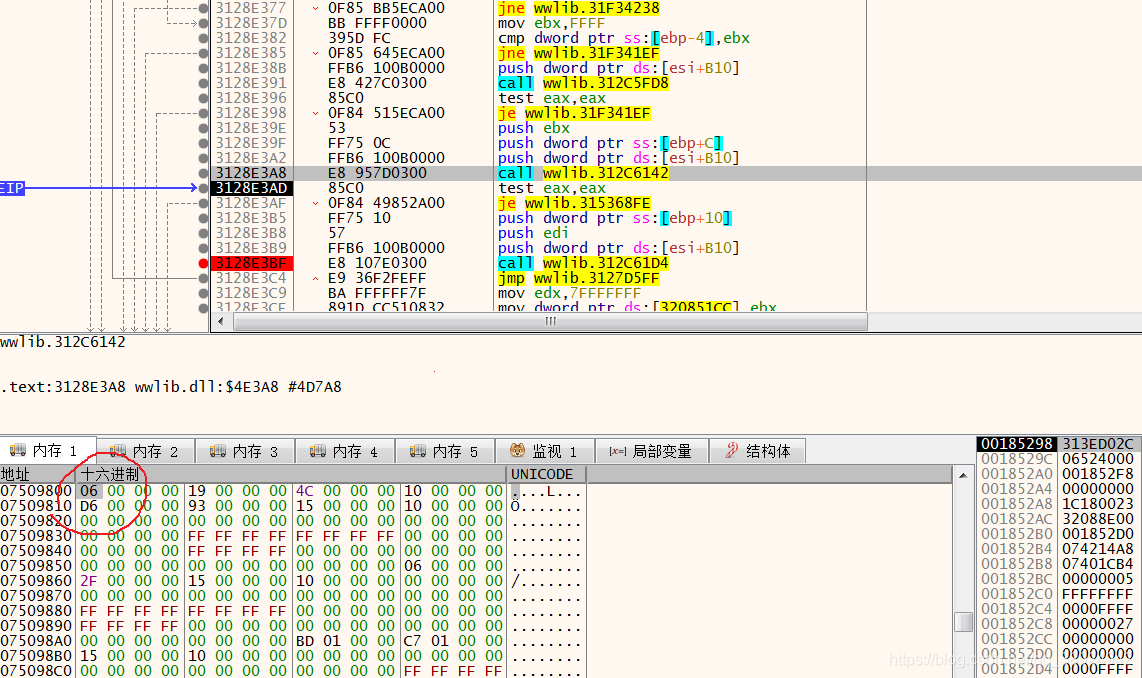Select opcode bytes E8 957D0300
This screenshot has width=1142, height=678.
pyautogui.click(x=377, y=173)
